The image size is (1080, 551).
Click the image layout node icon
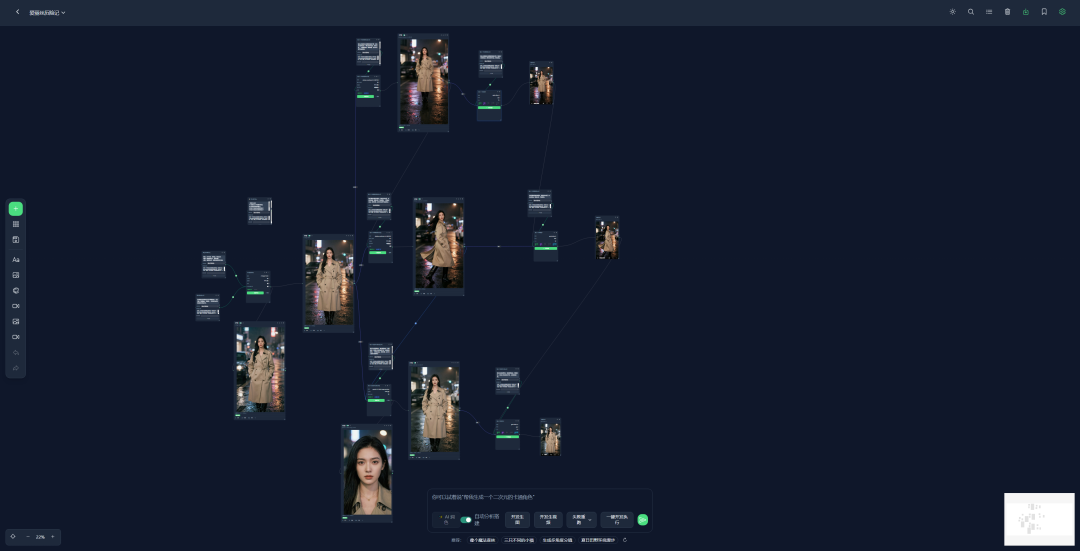16,275
